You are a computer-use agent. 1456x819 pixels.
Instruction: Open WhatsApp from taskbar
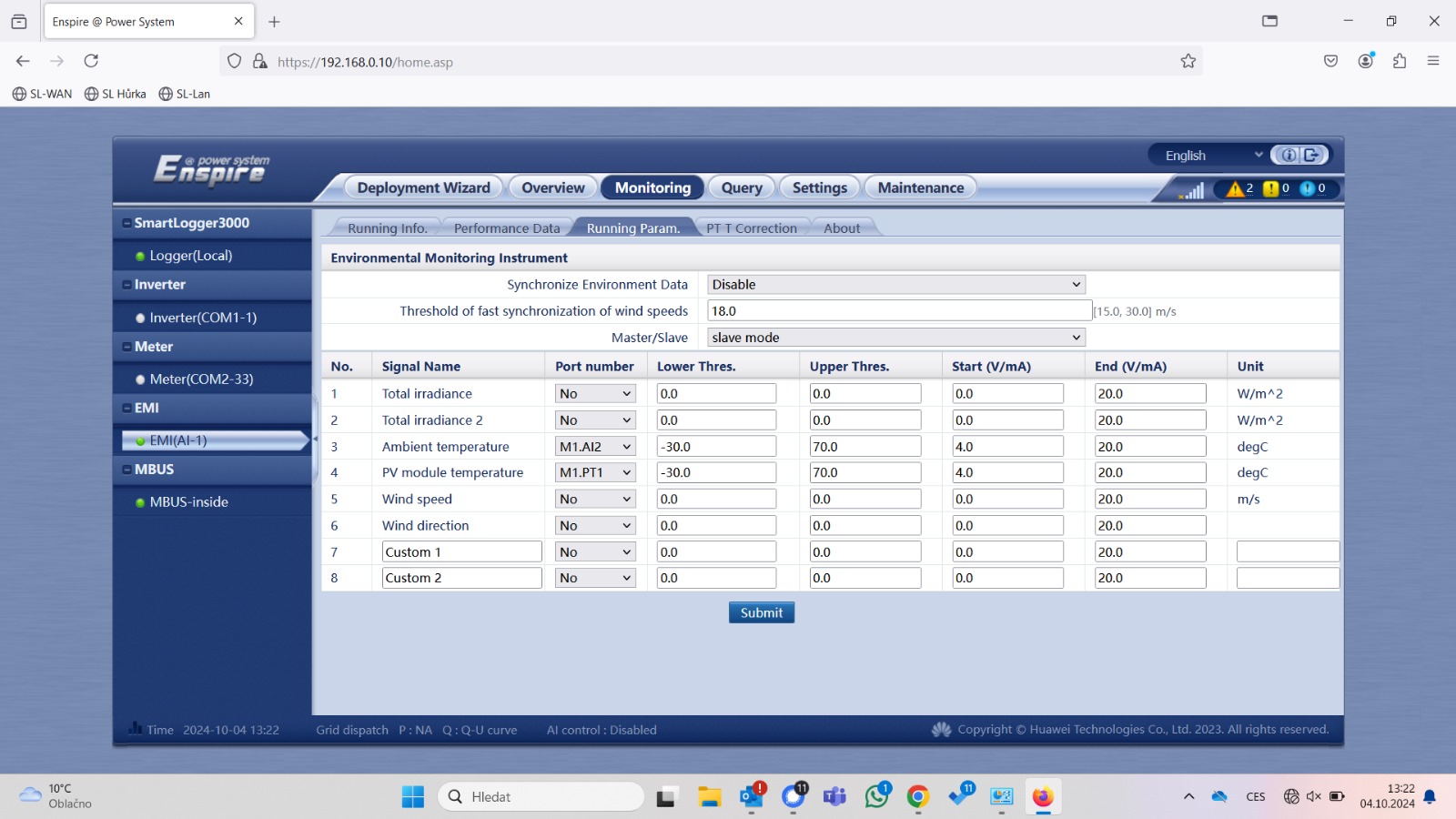point(877,796)
